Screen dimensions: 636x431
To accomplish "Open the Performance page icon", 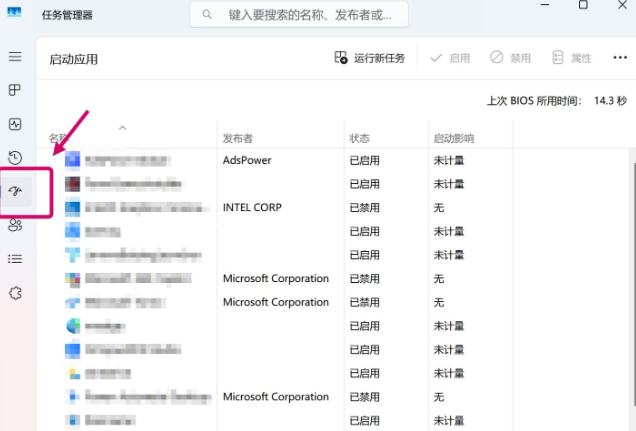I will click(15, 125).
